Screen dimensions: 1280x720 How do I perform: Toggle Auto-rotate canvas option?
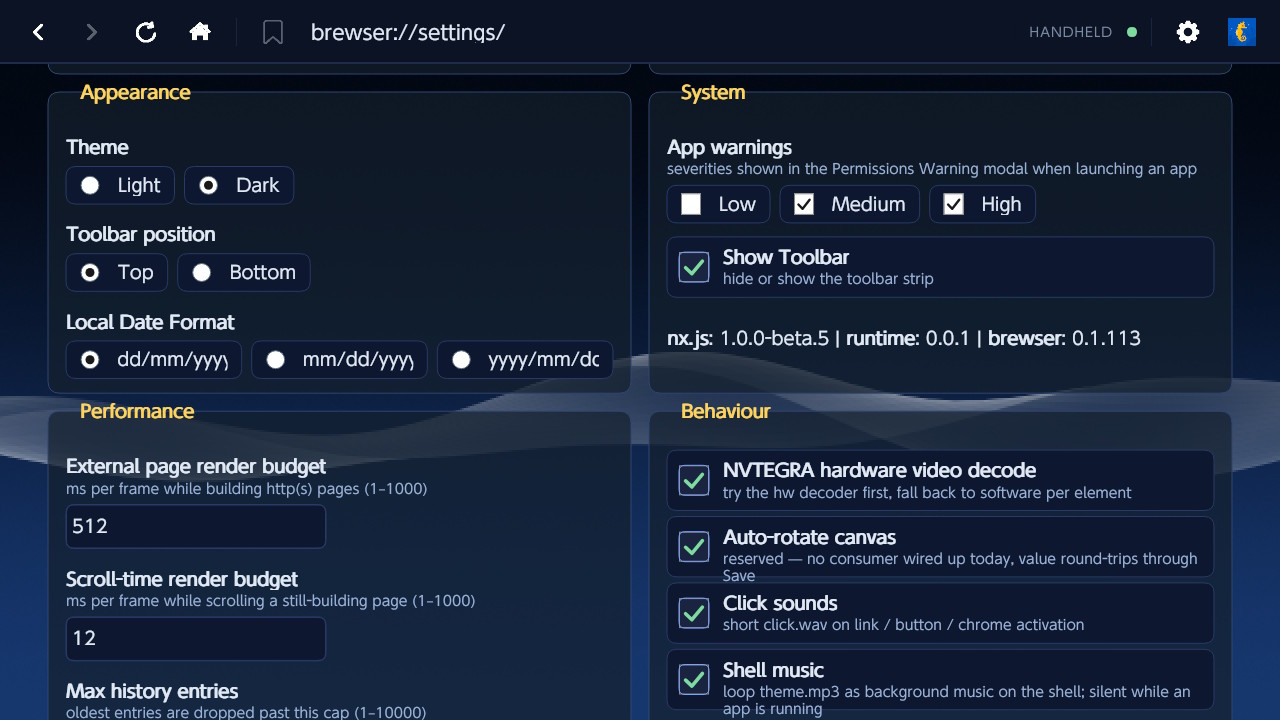pos(694,547)
